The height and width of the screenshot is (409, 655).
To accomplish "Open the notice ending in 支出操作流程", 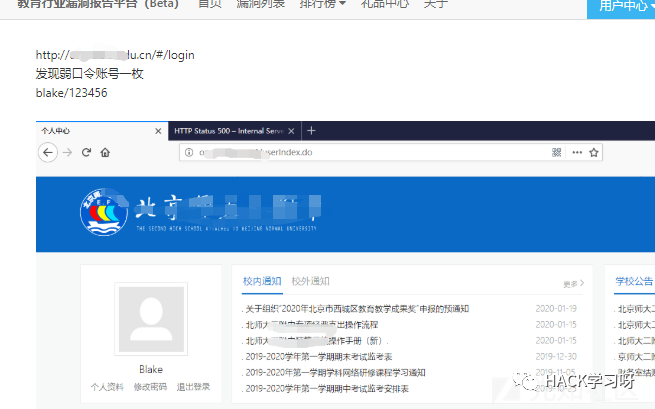I will click(x=312, y=325).
